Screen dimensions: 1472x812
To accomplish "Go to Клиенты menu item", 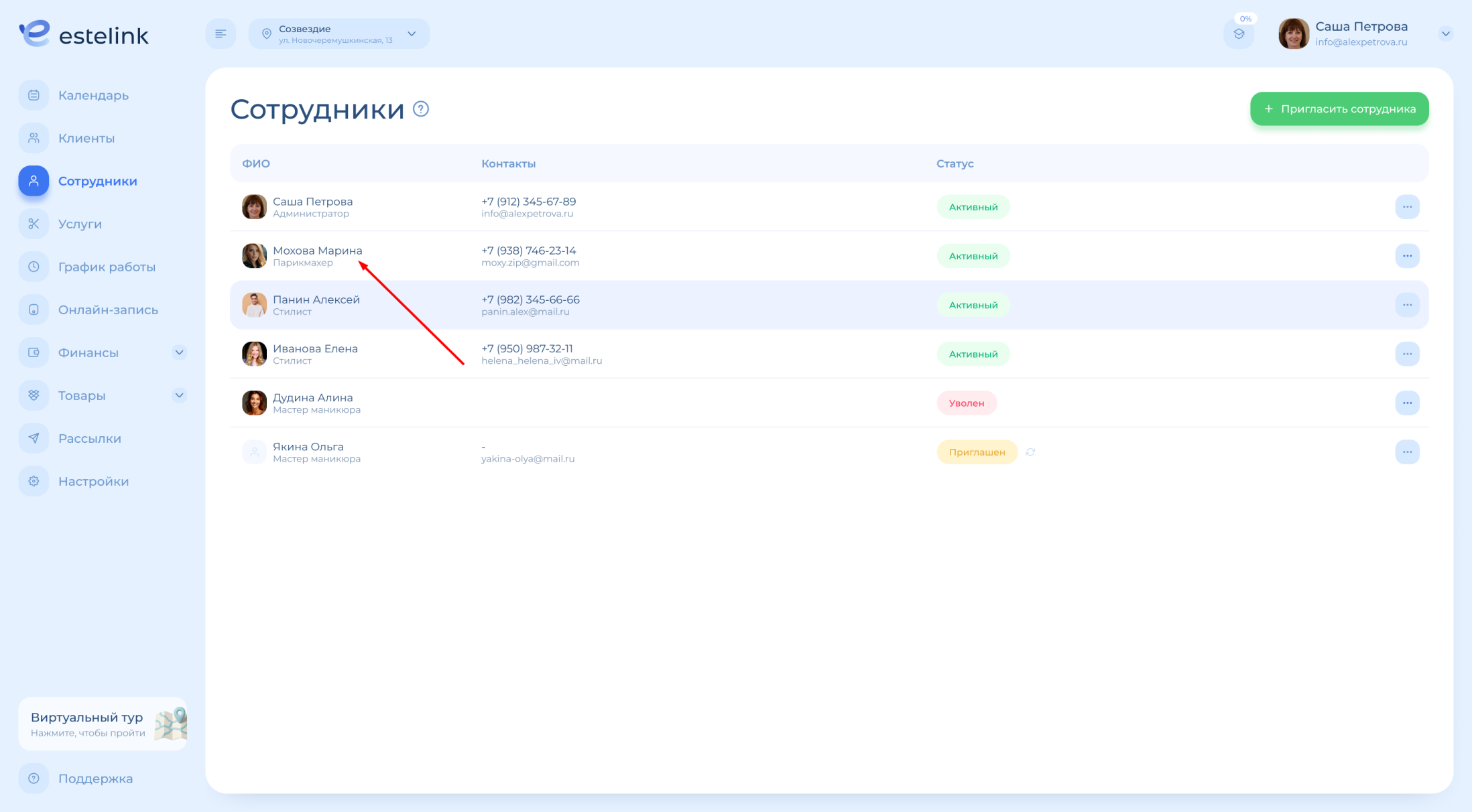I will click(x=86, y=138).
